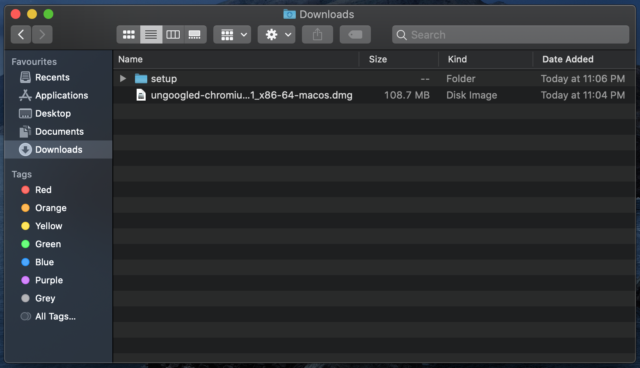The image size is (640, 368).
Task: Open Recents in the sidebar
Action: click(58, 77)
